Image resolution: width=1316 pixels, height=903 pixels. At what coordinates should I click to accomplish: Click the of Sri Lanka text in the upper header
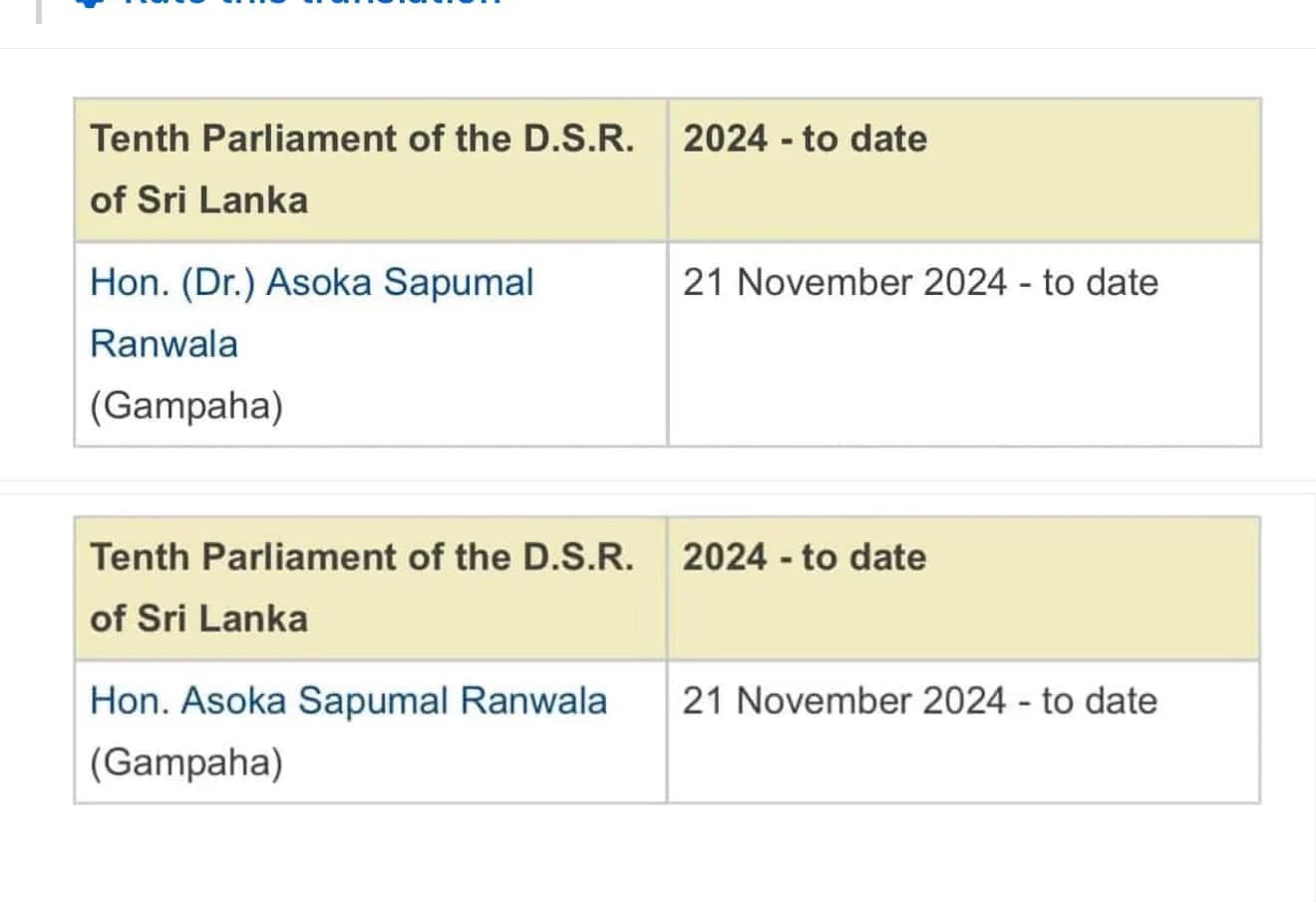198,200
